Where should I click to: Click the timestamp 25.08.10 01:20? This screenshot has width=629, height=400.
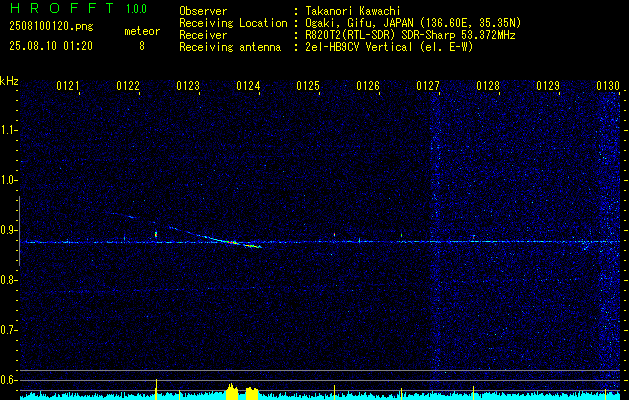[51, 46]
